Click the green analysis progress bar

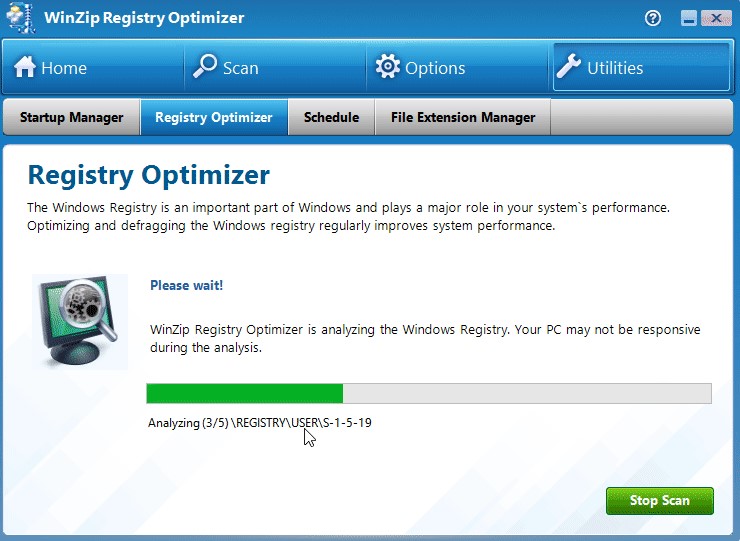429,393
